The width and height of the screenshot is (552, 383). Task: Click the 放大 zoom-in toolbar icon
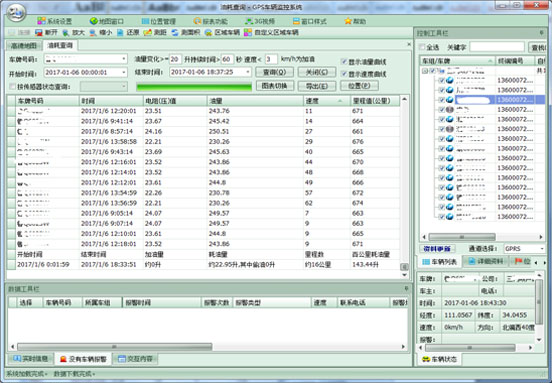click(x=66, y=33)
